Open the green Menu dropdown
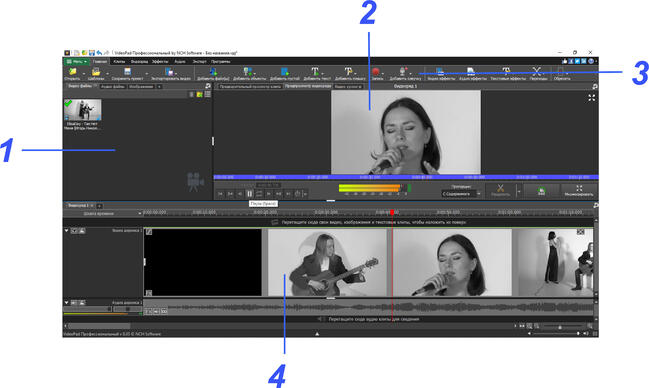The width and height of the screenshot is (649, 388). pos(77,61)
